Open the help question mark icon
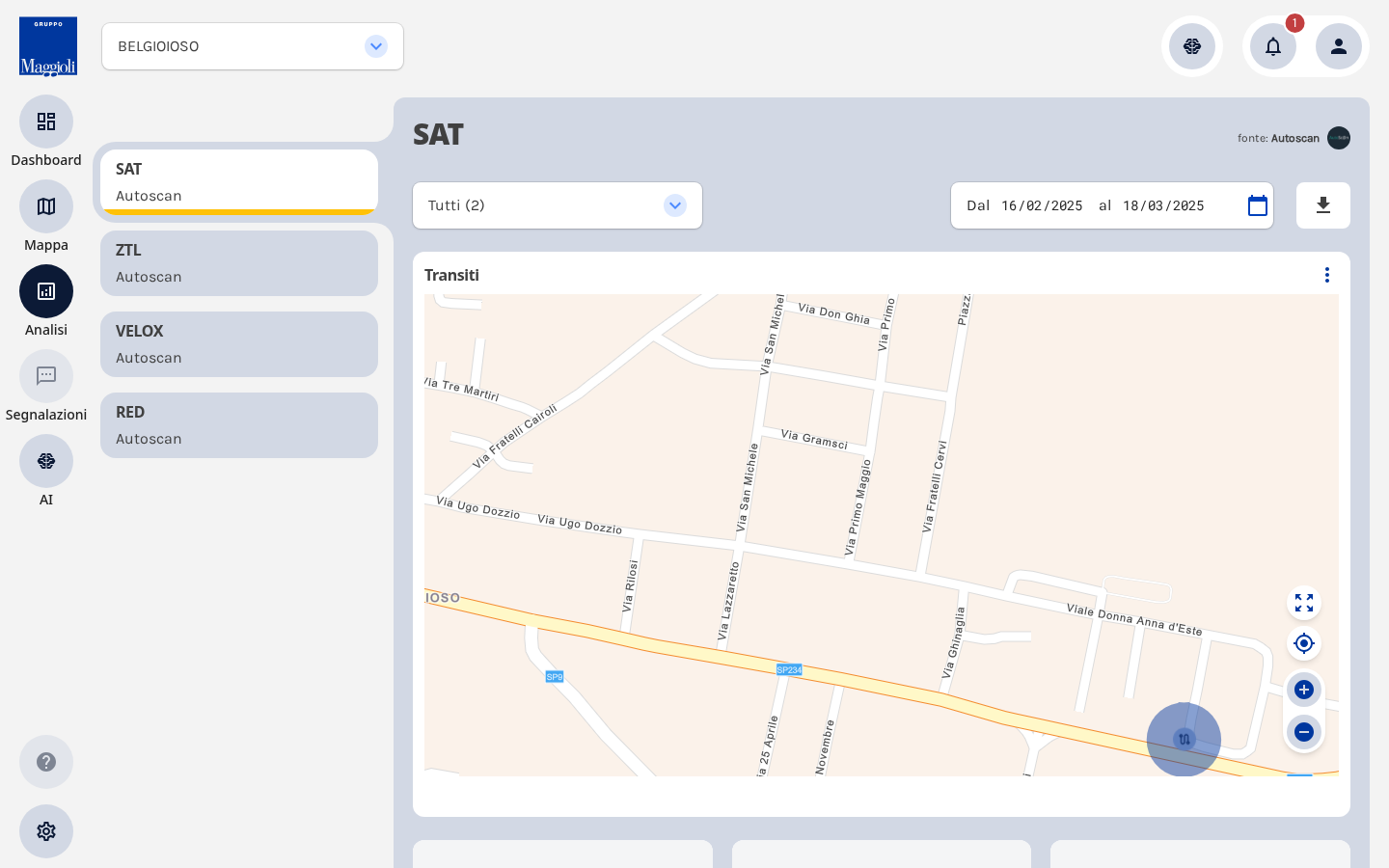The width and height of the screenshot is (1389, 868). [x=46, y=762]
